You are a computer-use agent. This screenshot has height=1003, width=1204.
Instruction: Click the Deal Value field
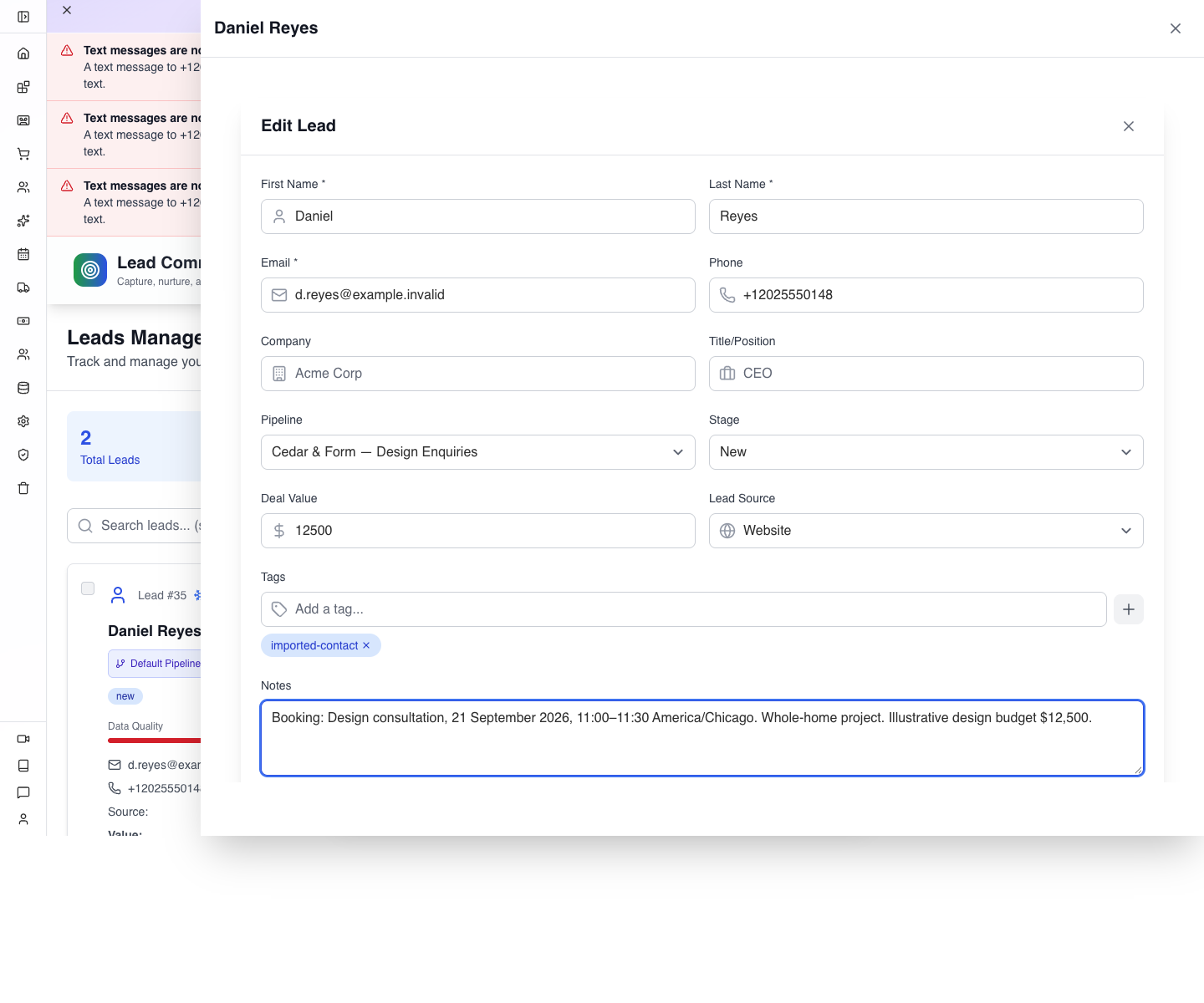tap(478, 531)
